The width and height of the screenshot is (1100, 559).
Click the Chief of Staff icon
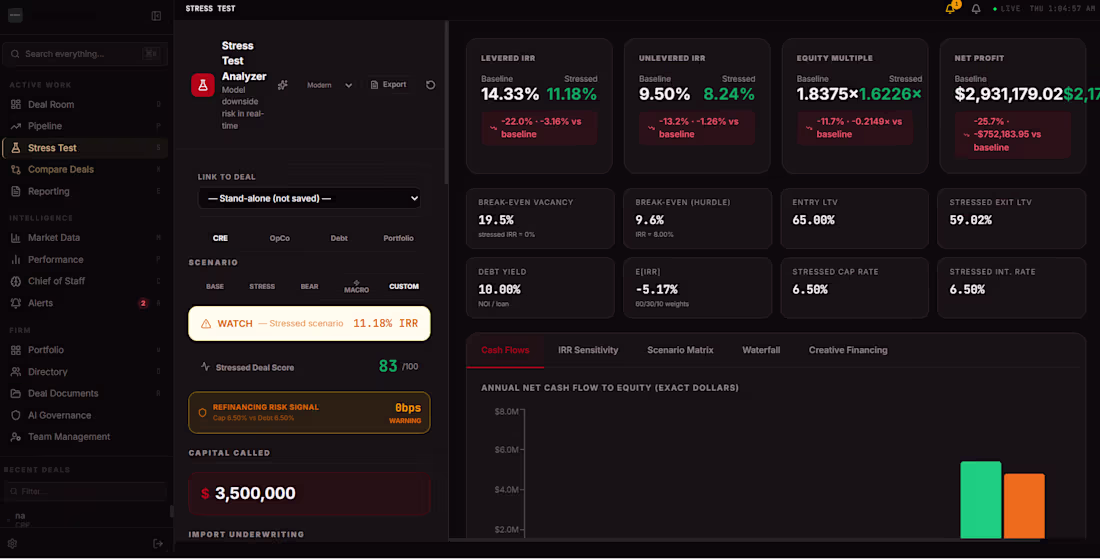[x=15, y=281]
